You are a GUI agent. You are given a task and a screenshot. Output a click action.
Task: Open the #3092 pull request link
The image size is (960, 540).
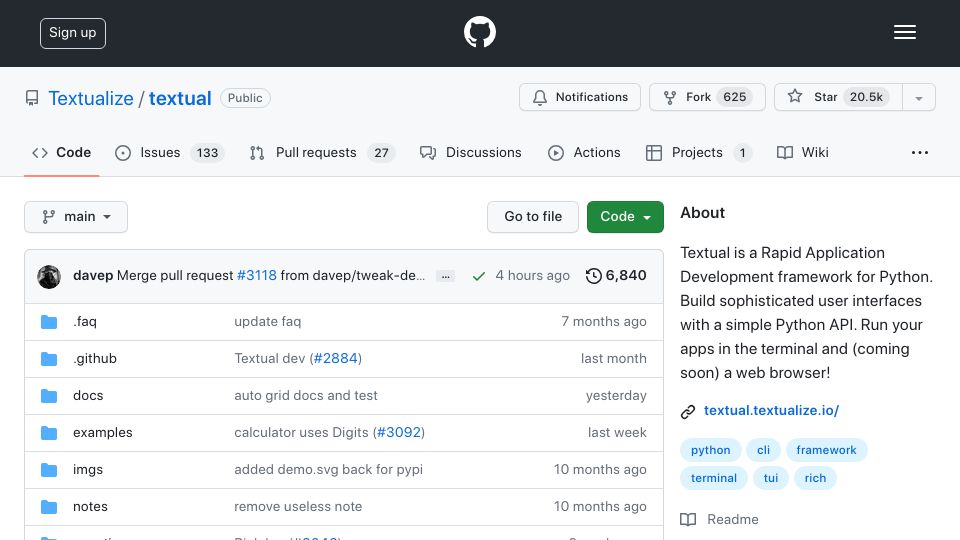[399, 432]
